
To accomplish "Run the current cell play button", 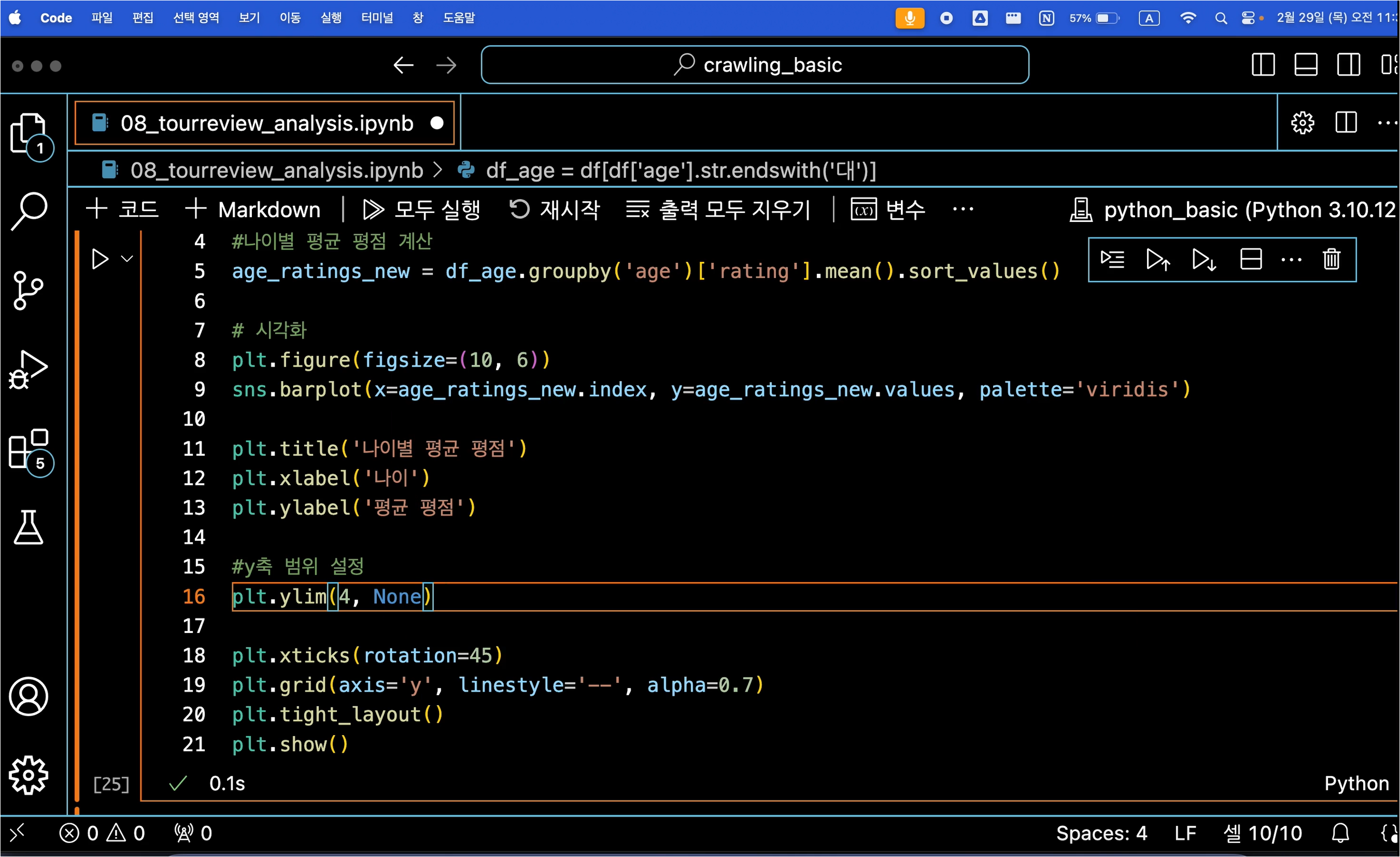I will click(x=100, y=259).
